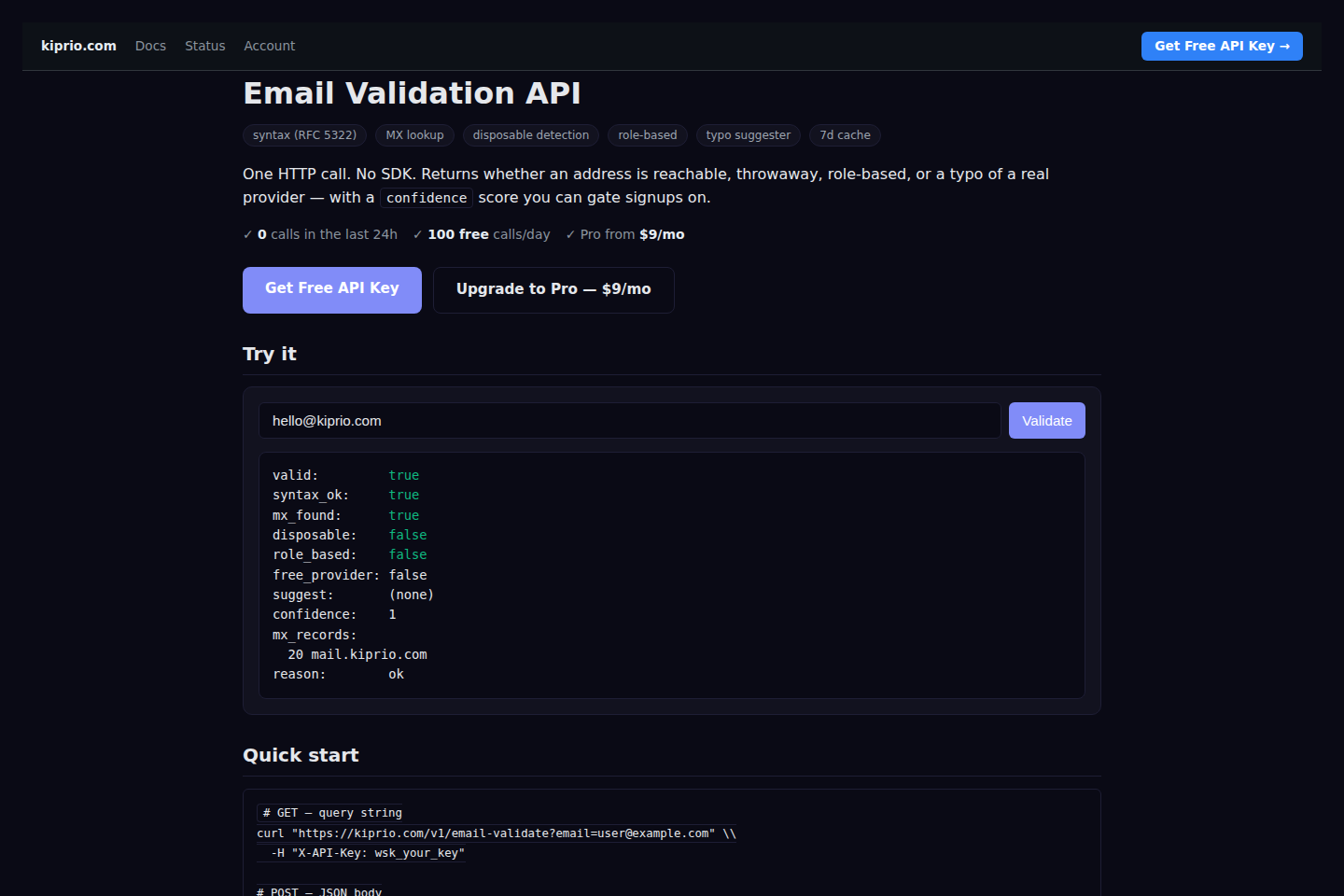Viewport: 1344px width, 896px height.
Task: Click the top-right Get Free API Key button
Action: [x=1222, y=46]
